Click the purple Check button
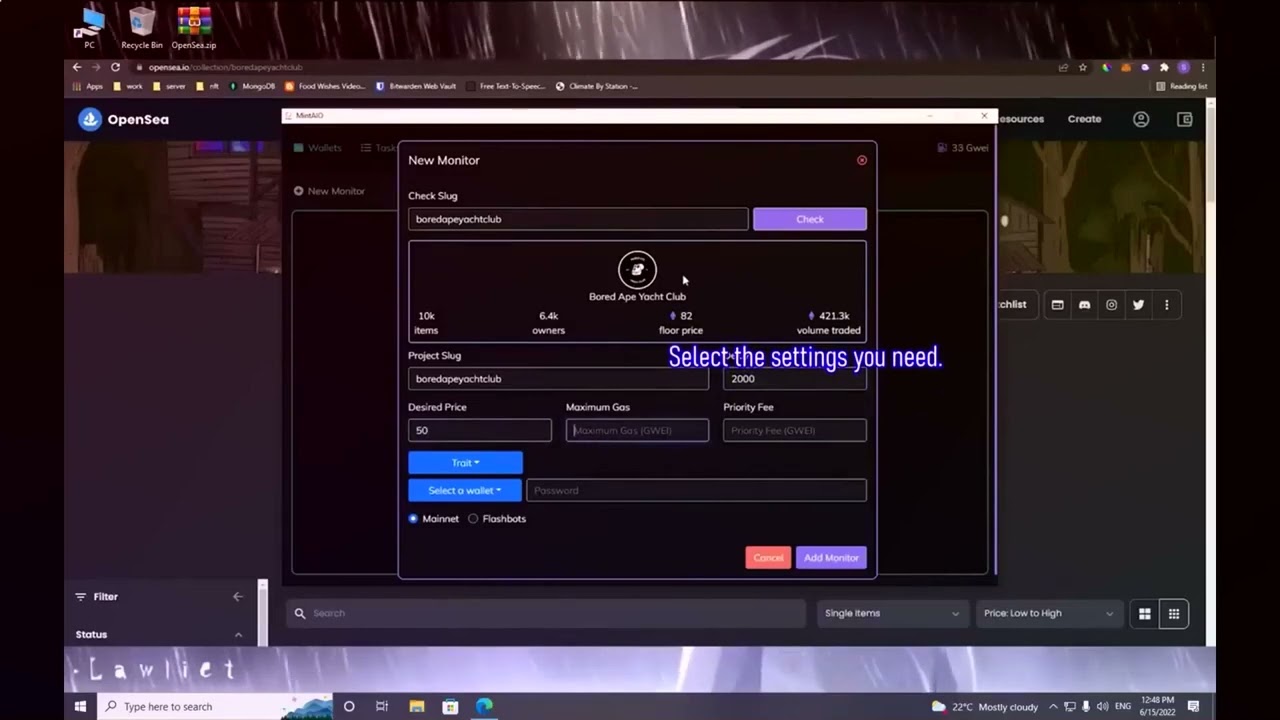 [x=810, y=219]
